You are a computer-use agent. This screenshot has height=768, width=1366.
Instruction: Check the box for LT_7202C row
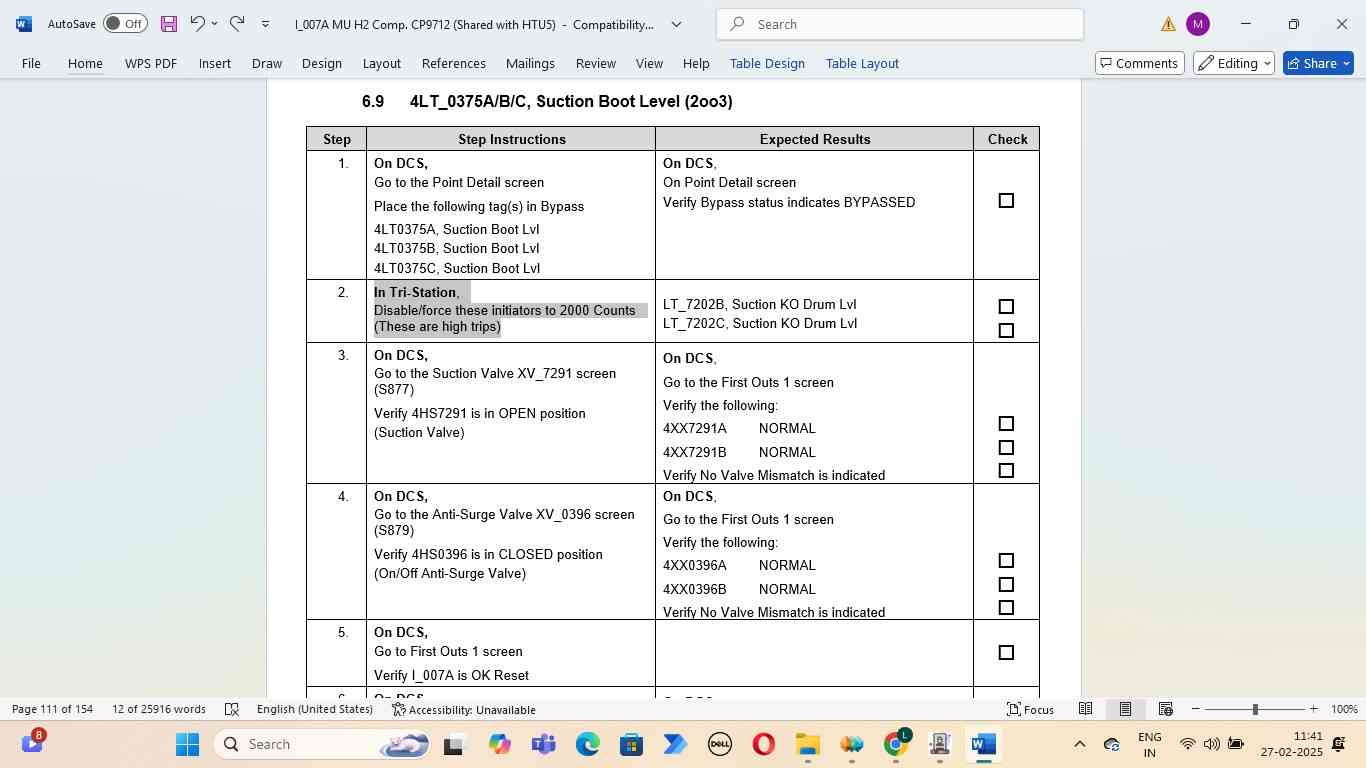1006,331
